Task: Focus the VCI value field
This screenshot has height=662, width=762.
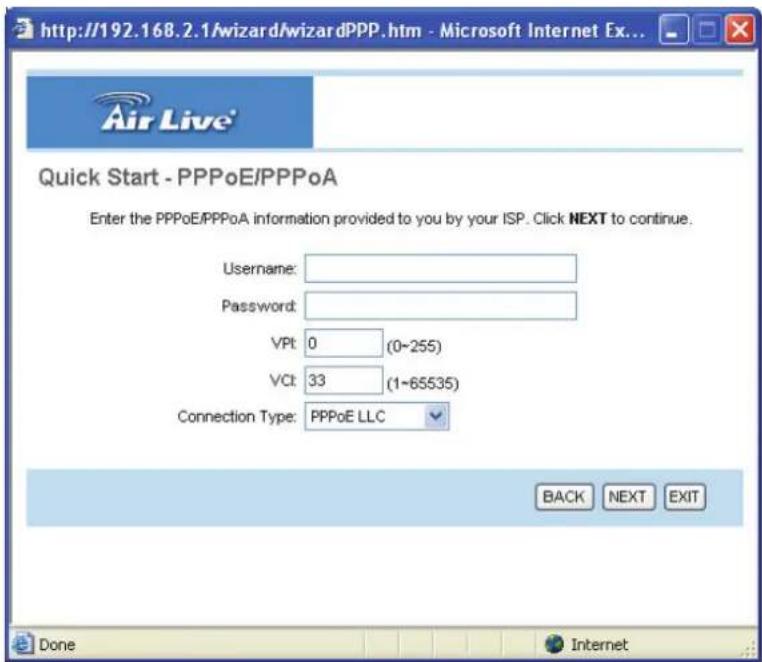Action: click(x=344, y=380)
